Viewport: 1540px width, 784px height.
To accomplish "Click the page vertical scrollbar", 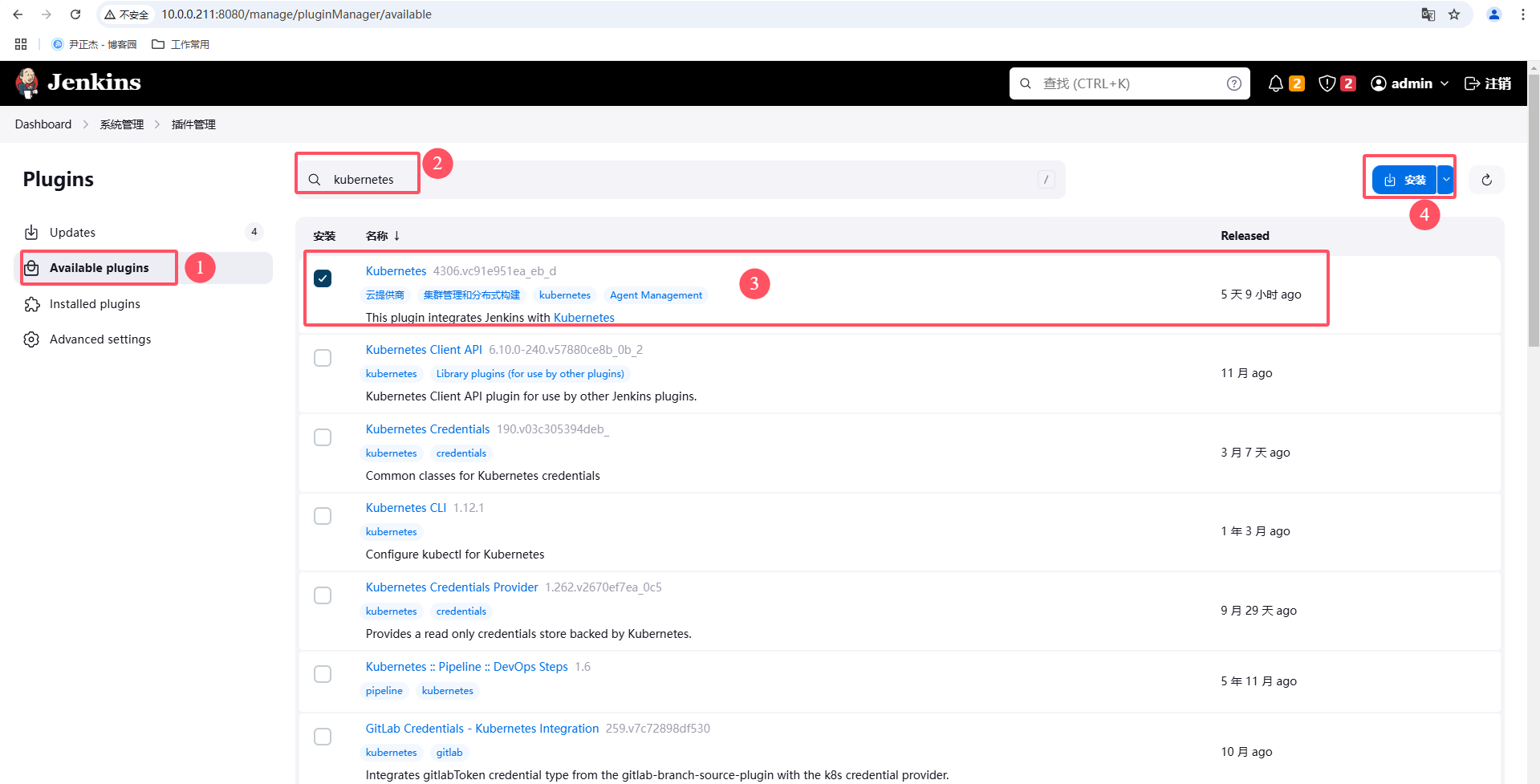I will tap(1534, 210).
